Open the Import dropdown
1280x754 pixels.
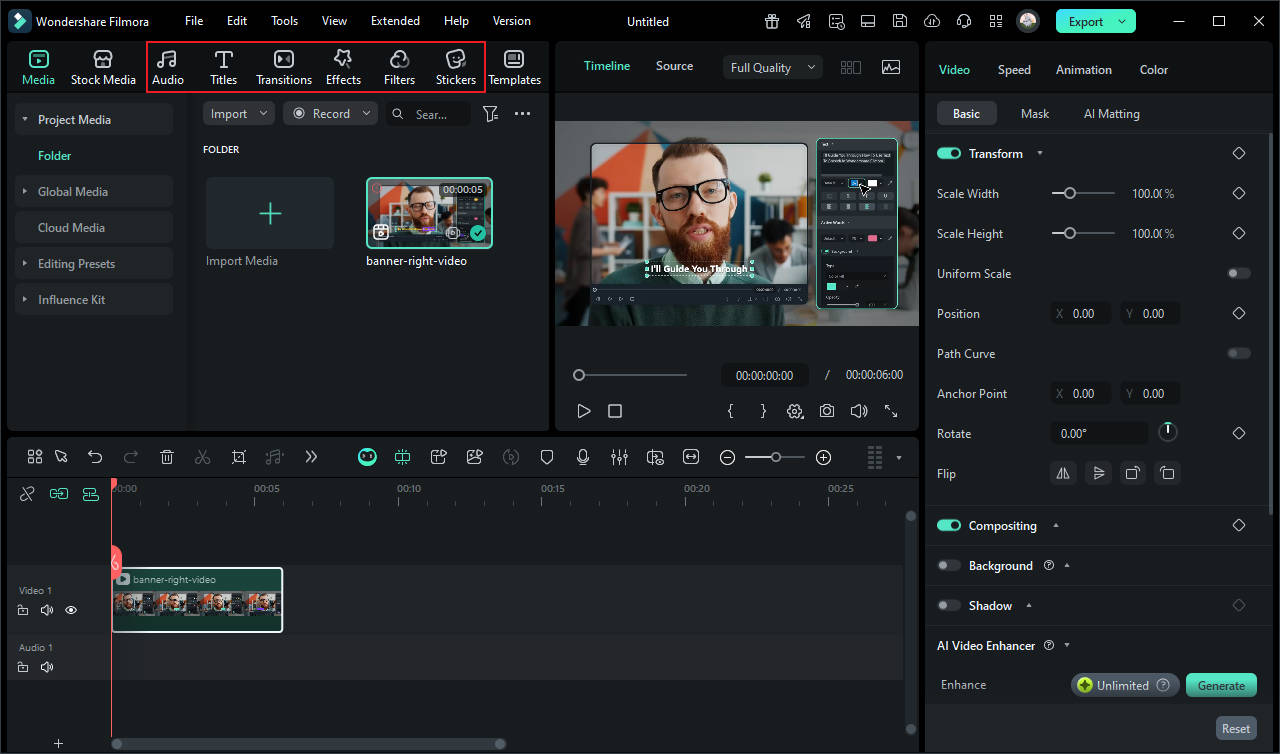pyautogui.click(x=239, y=114)
